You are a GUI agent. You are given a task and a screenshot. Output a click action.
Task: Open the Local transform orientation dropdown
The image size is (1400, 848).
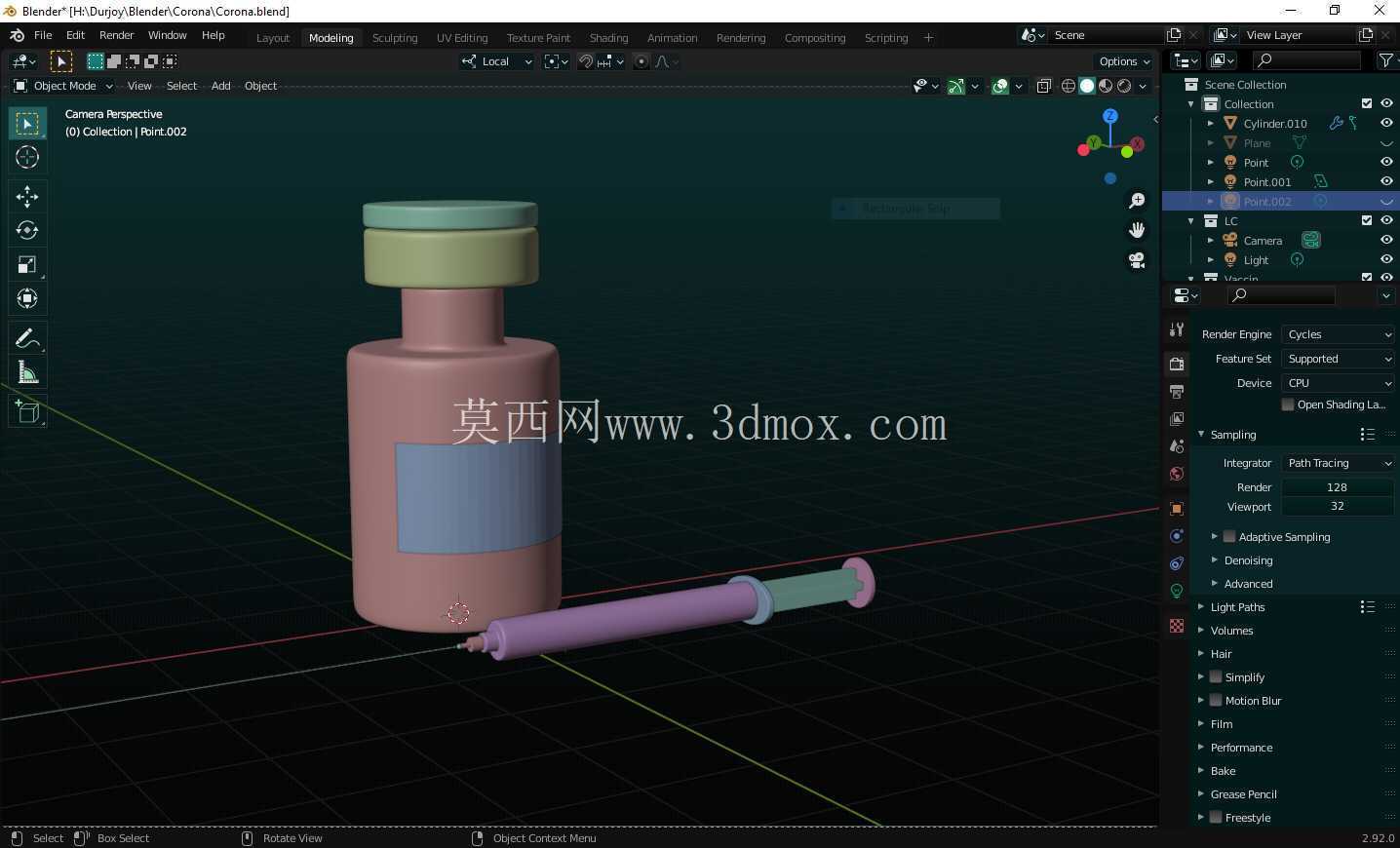(x=497, y=61)
